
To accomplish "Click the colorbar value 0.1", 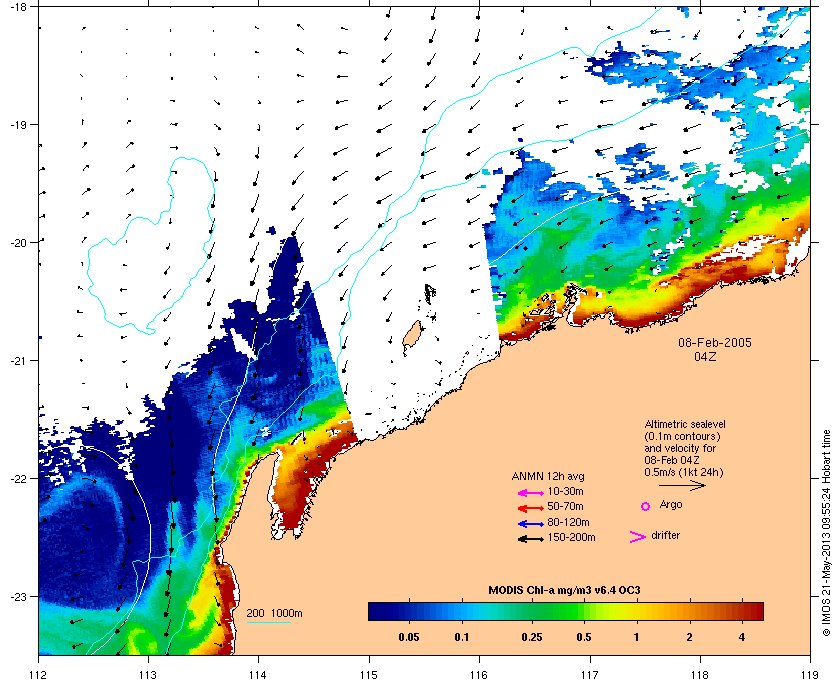I will coord(462,637).
